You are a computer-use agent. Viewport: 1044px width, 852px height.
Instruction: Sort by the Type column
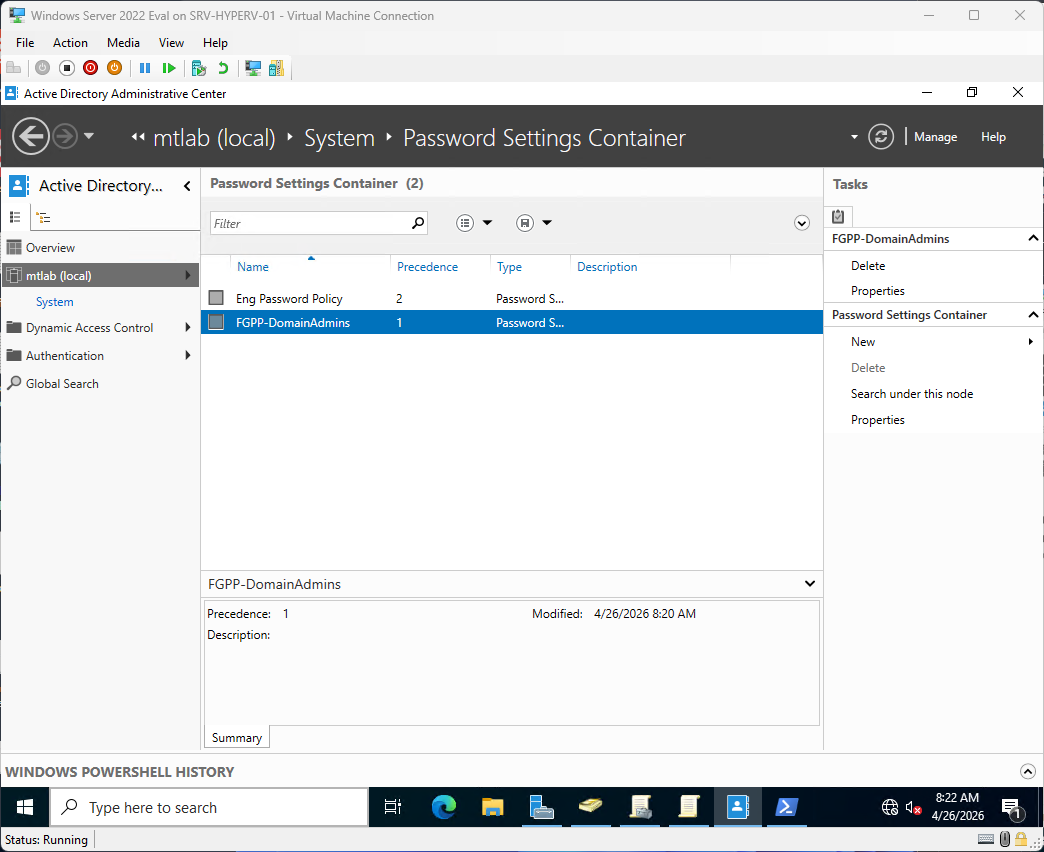click(509, 266)
